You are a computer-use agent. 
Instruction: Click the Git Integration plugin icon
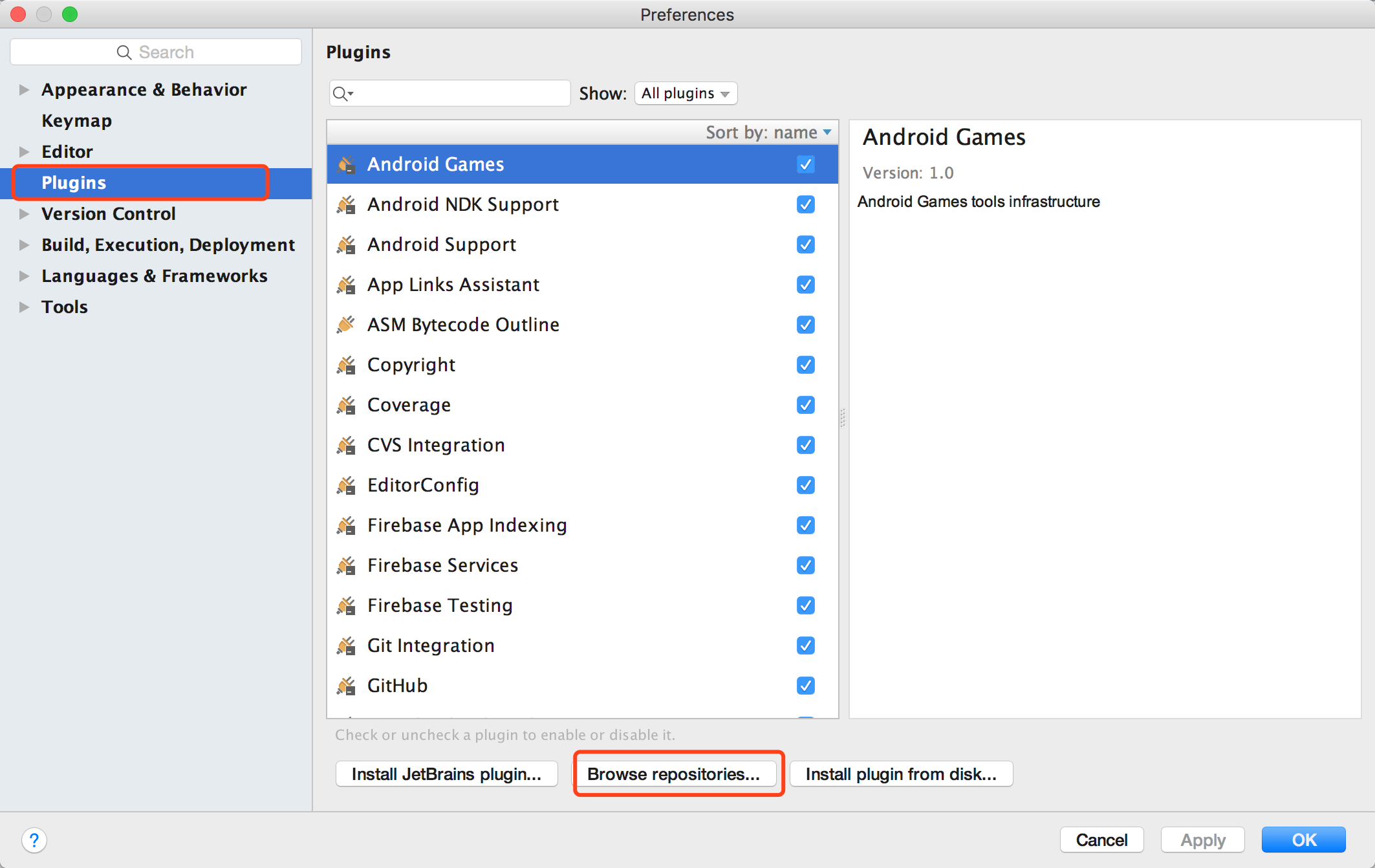point(347,645)
